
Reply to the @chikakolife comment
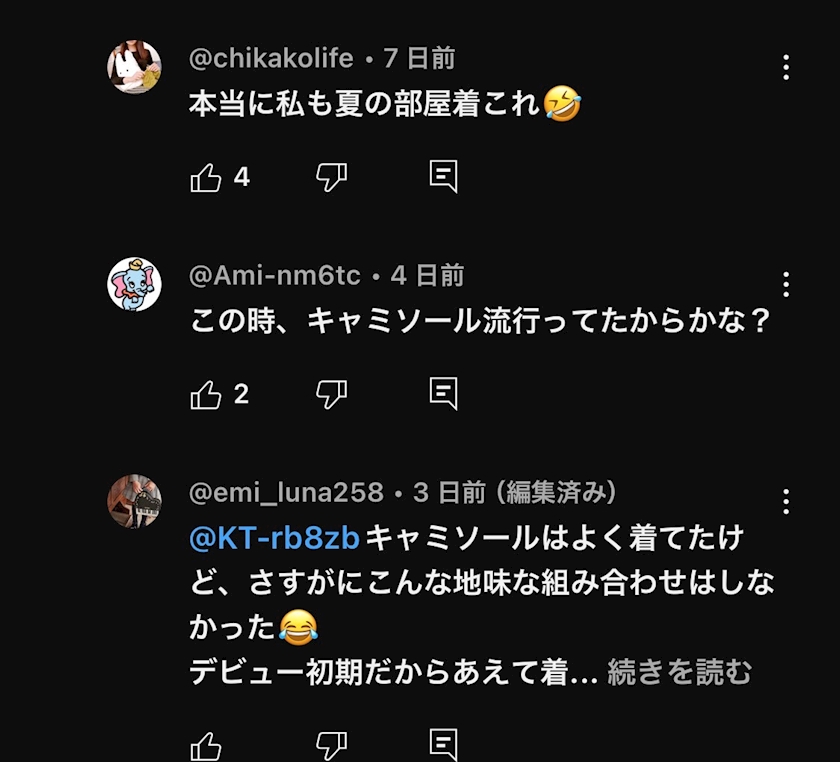tap(443, 177)
